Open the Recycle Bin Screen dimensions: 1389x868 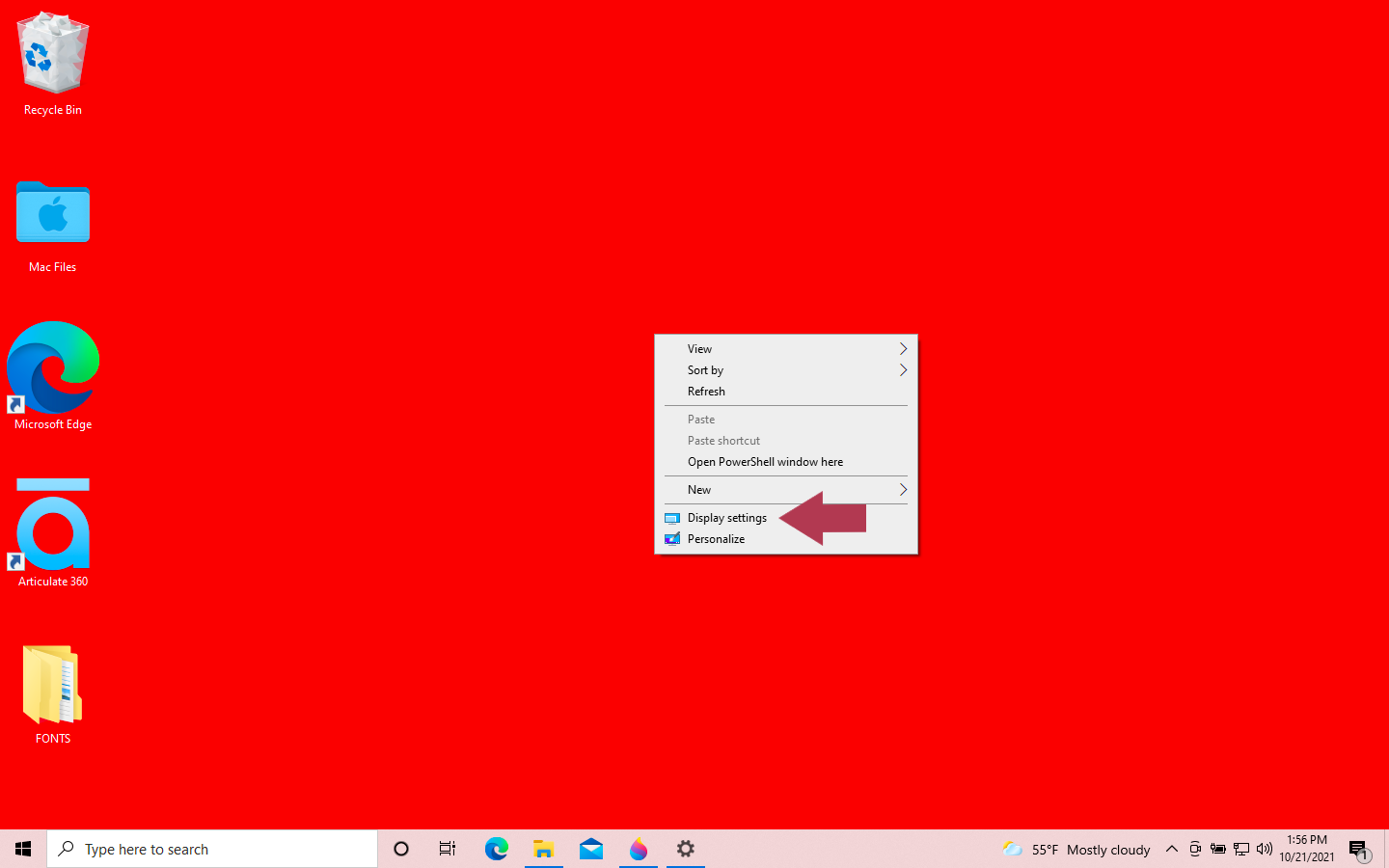click(x=52, y=53)
